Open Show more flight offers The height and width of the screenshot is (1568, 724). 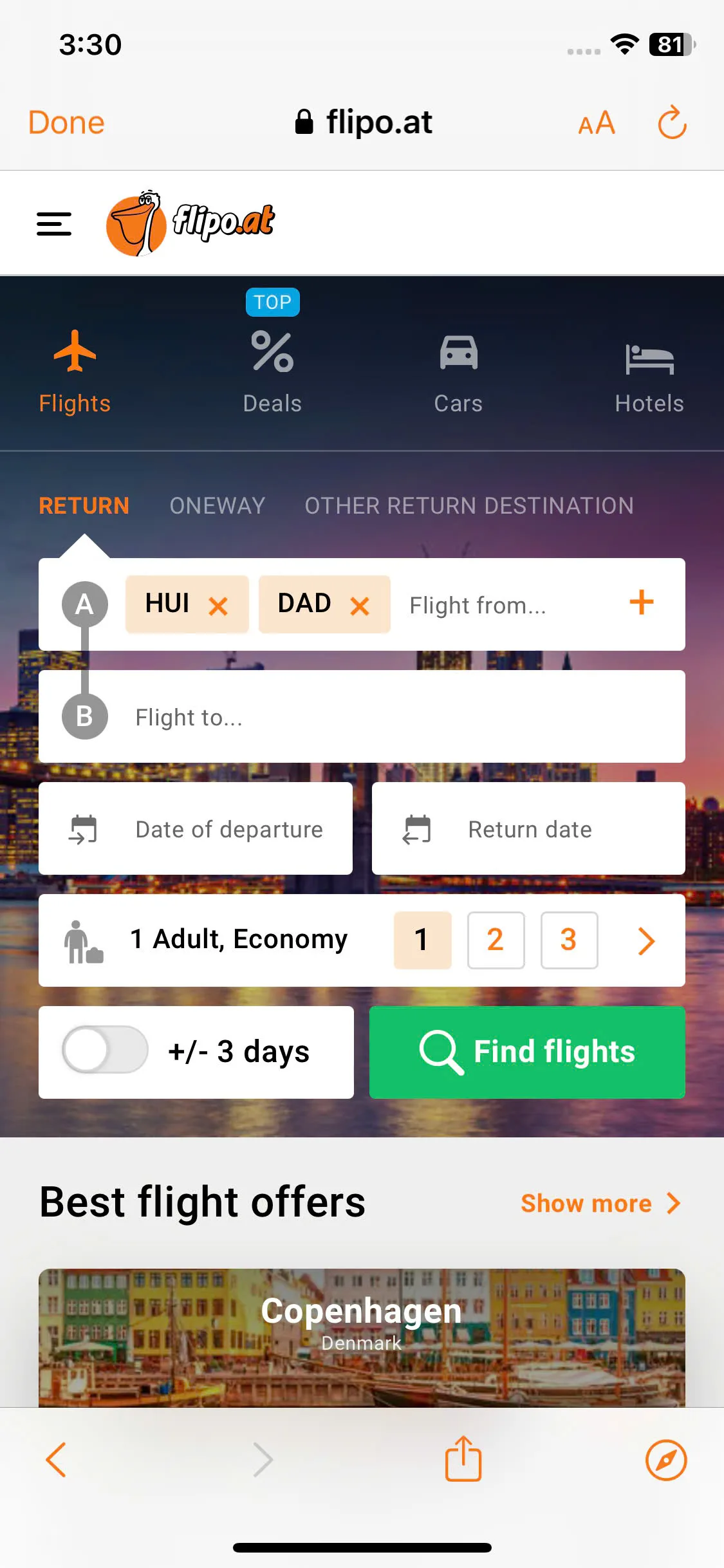pos(600,1203)
